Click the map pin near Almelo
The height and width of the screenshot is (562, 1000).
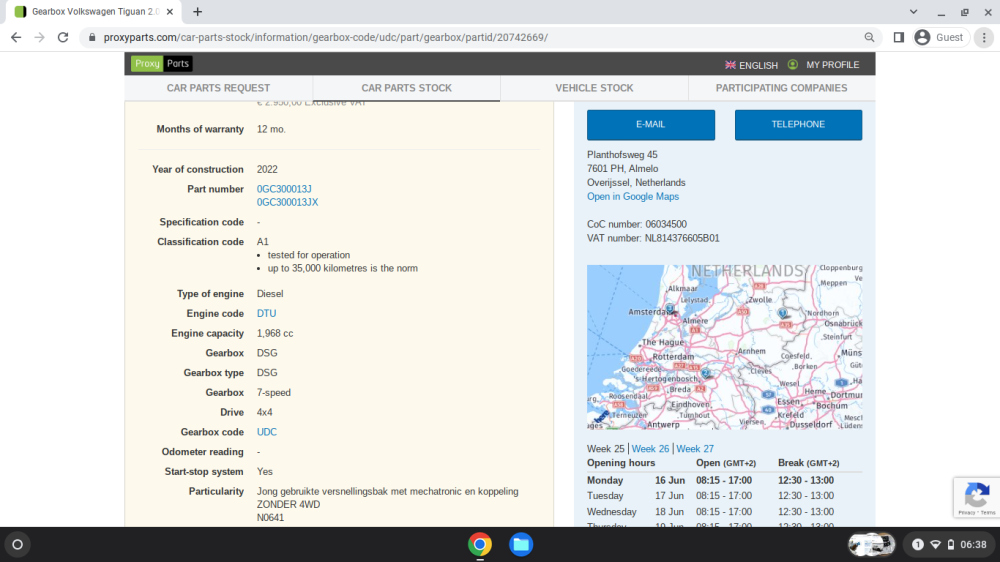click(x=783, y=313)
